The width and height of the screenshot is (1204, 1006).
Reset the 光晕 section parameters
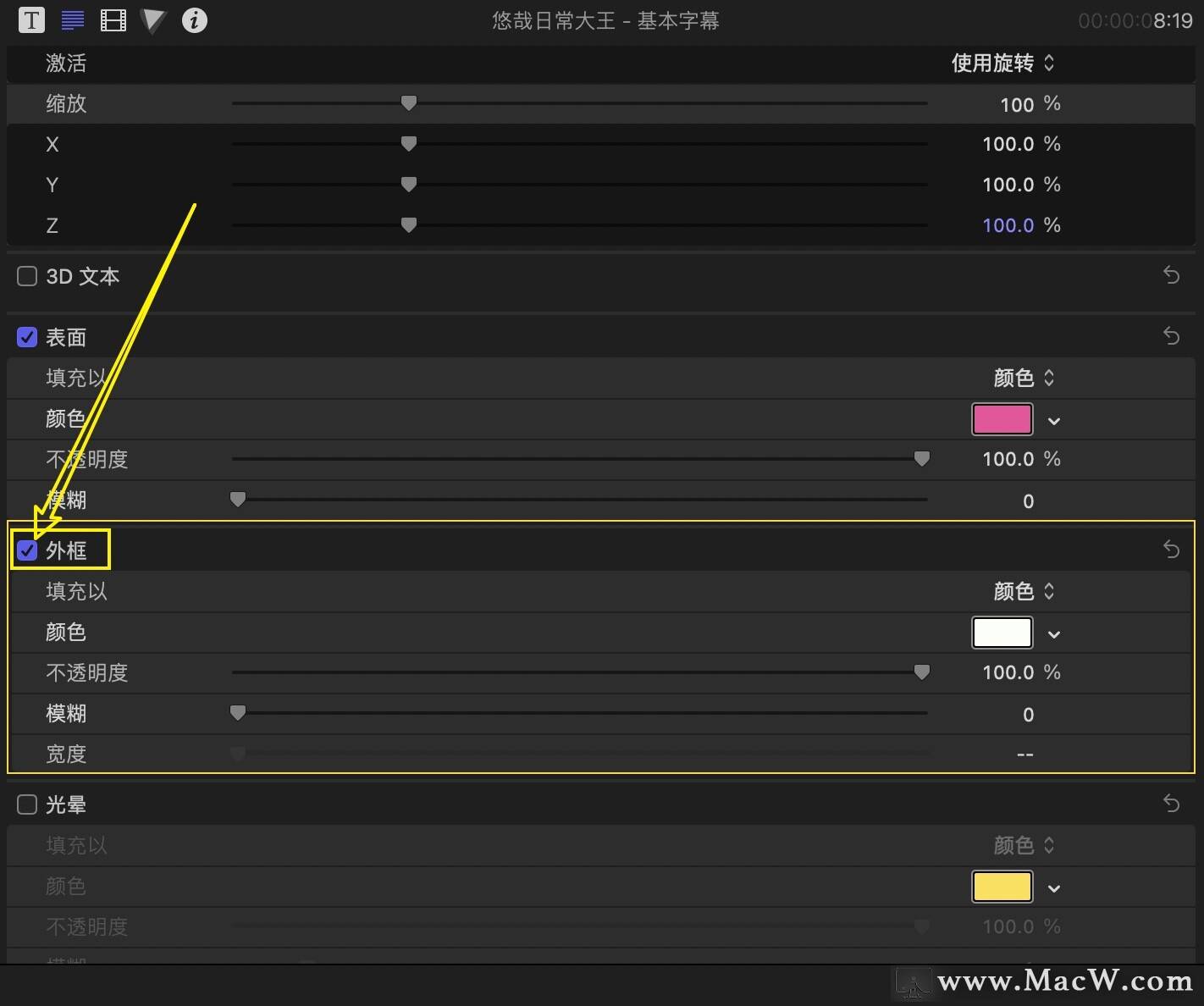[1171, 804]
